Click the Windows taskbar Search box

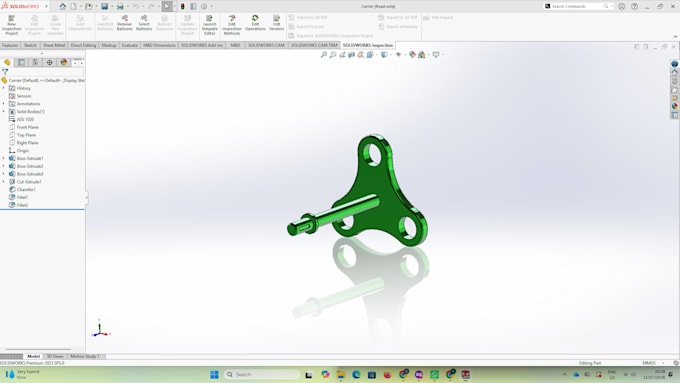262,375
